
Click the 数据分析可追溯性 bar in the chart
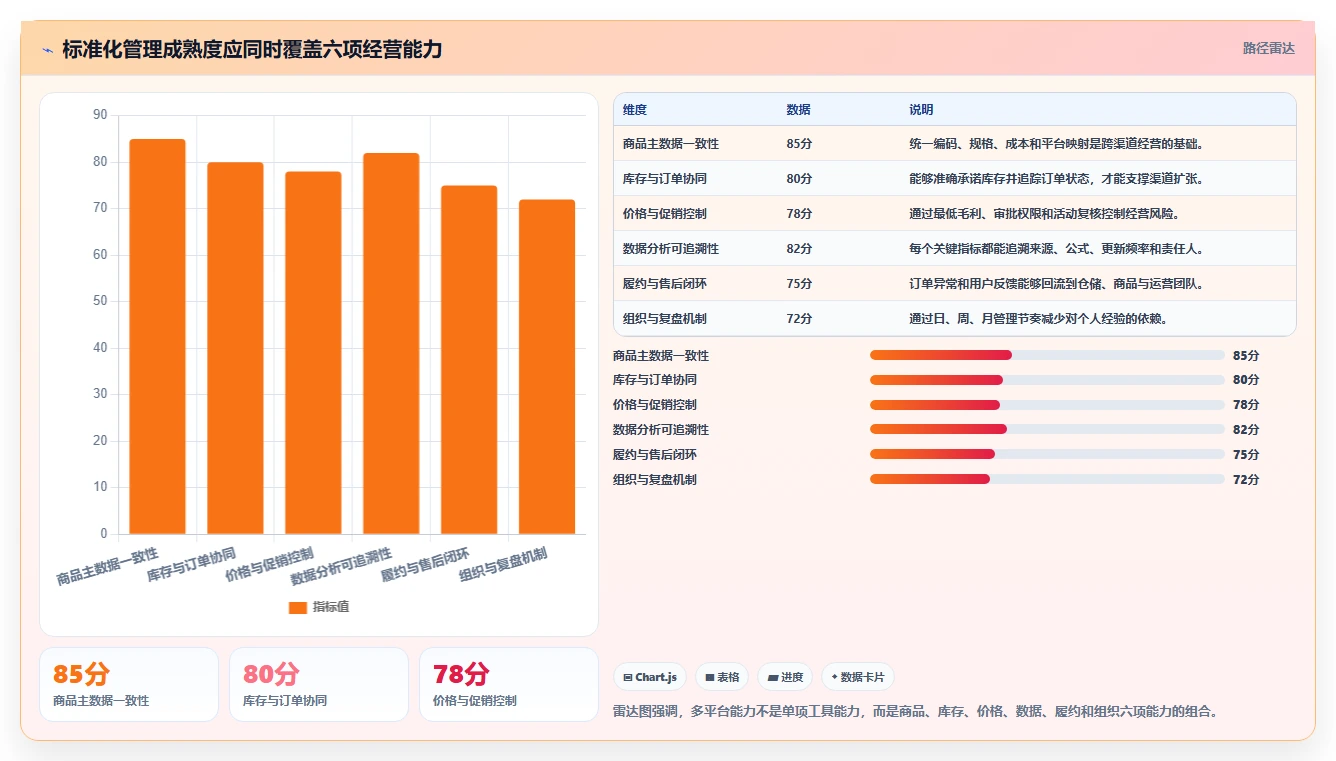pos(391,343)
